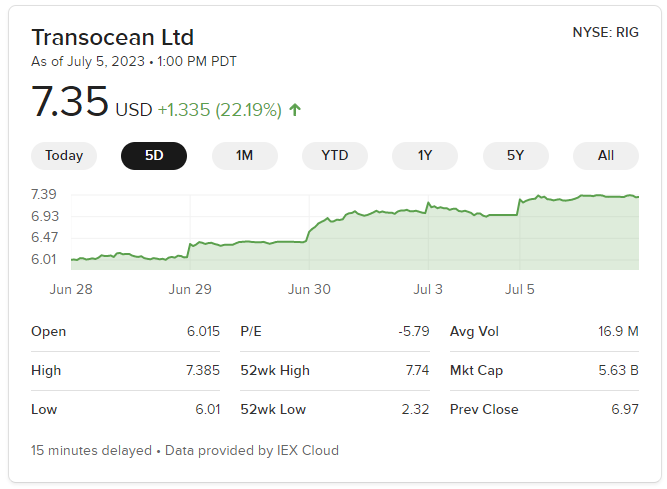Click the Mkt Cap row
Viewport: 667px width, 489px height.
point(544,370)
